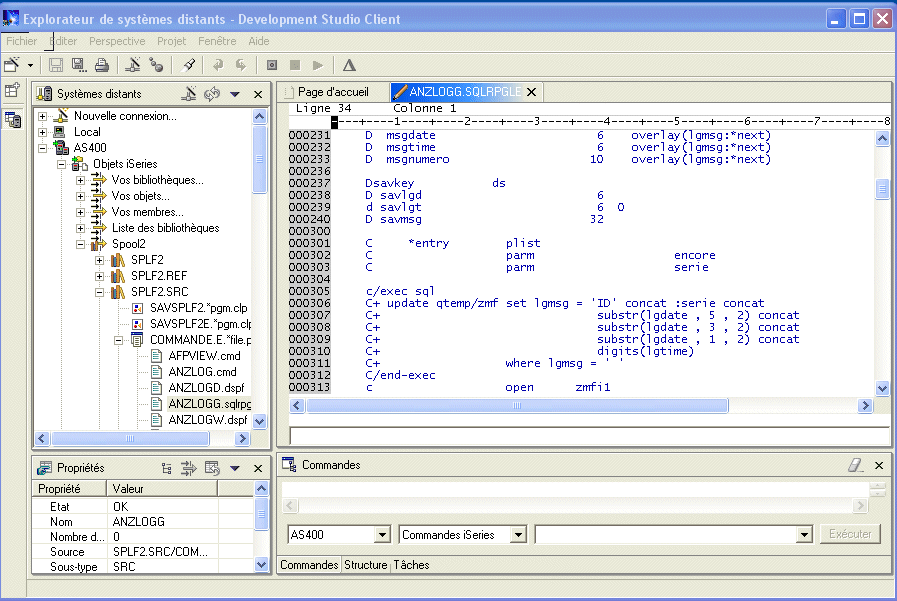The image size is (897, 601).
Task: Expand the SPLF2.REF library node
Action: tap(100, 276)
